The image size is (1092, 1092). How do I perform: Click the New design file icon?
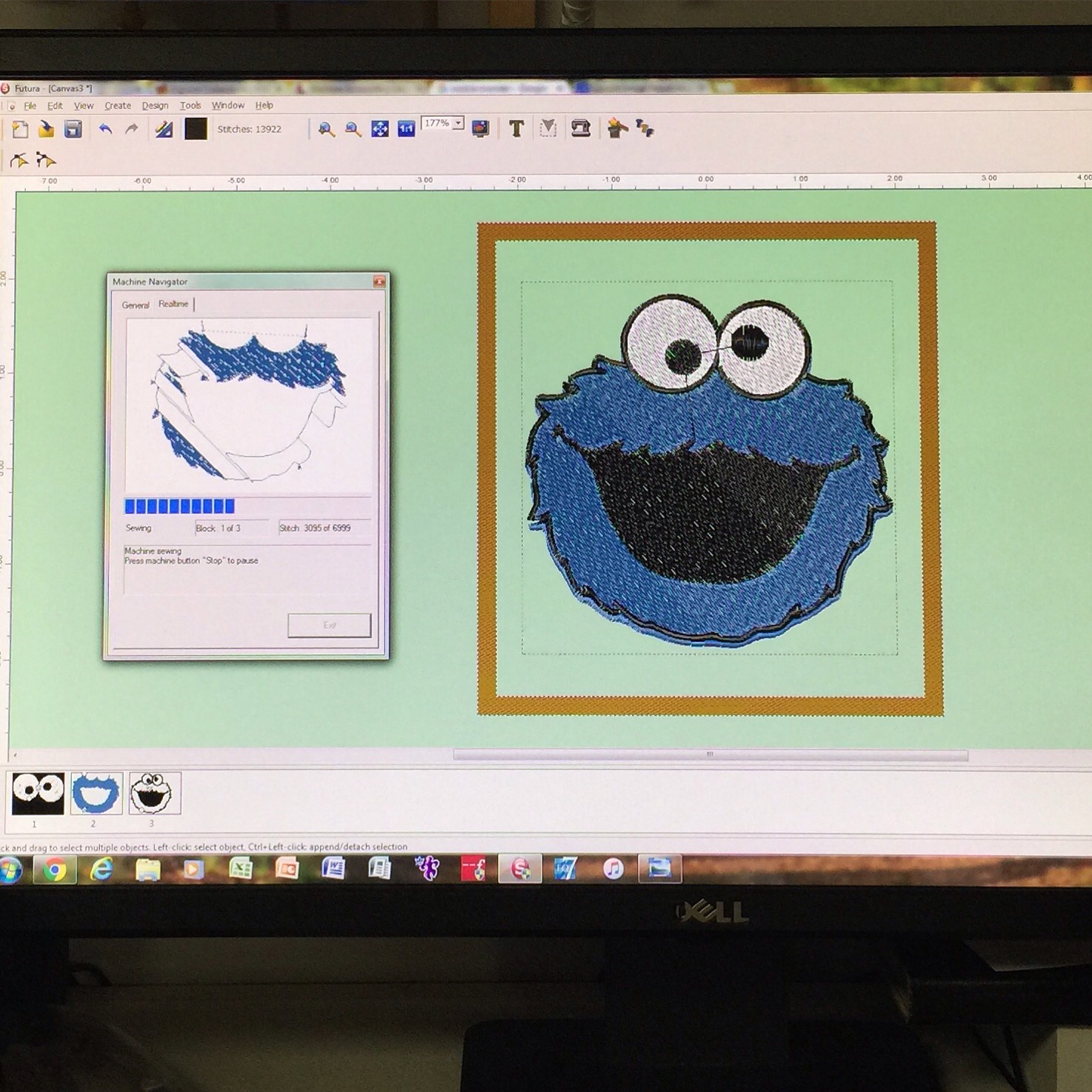[20, 130]
